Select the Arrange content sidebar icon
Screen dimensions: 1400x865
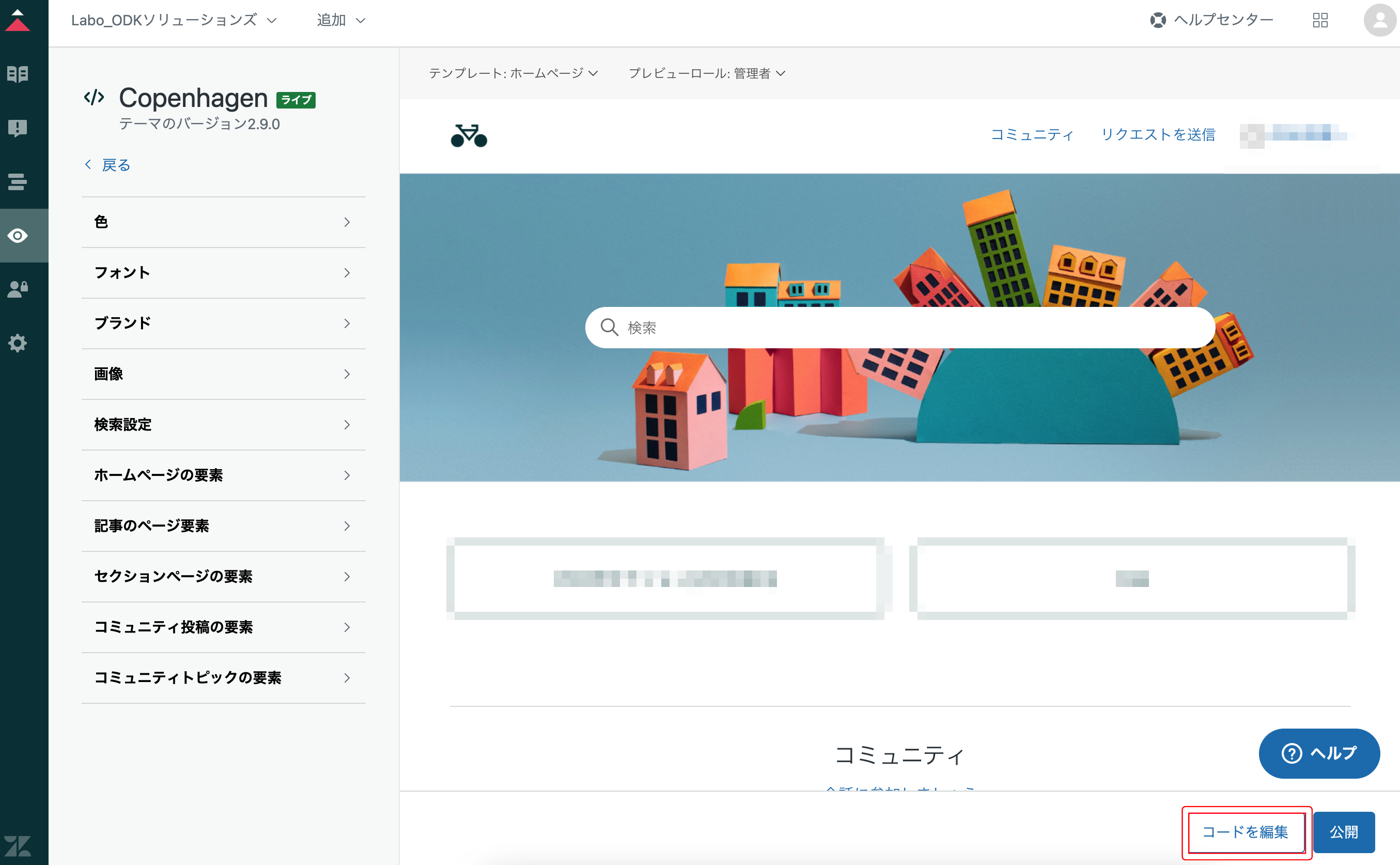[17, 182]
